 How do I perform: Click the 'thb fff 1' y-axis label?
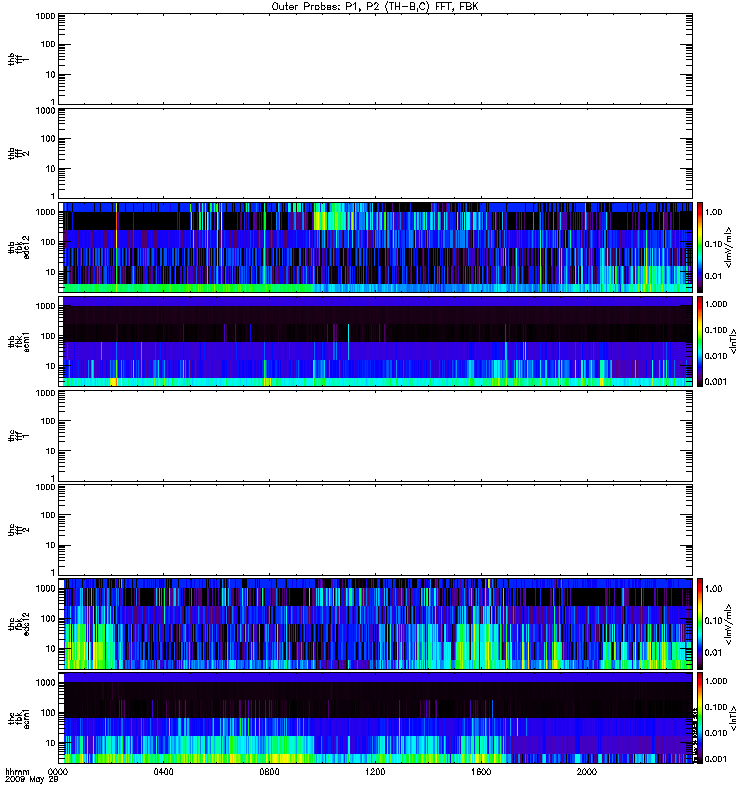click(x=19, y=59)
